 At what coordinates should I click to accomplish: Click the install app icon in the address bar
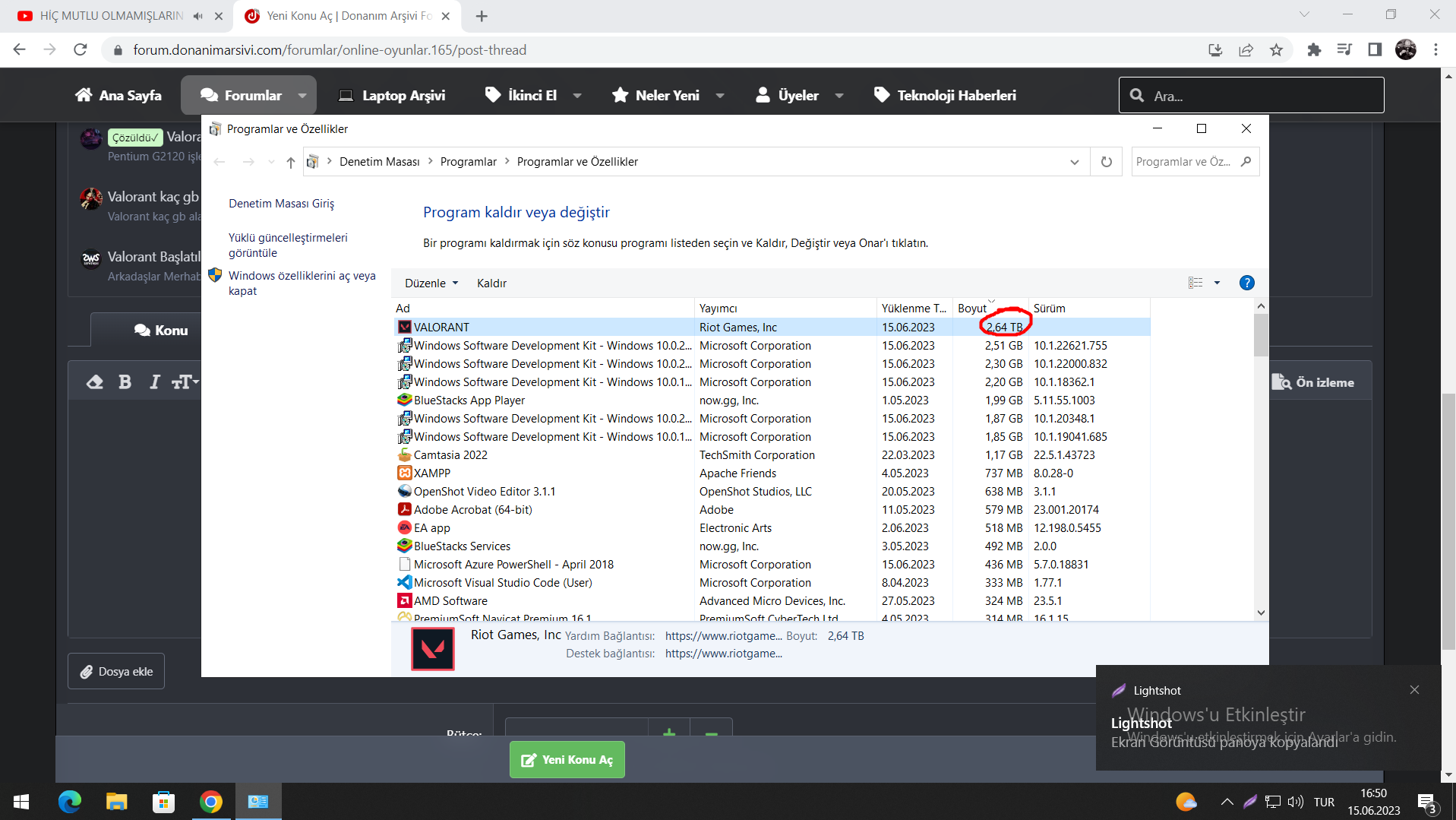click(1215, 49)
